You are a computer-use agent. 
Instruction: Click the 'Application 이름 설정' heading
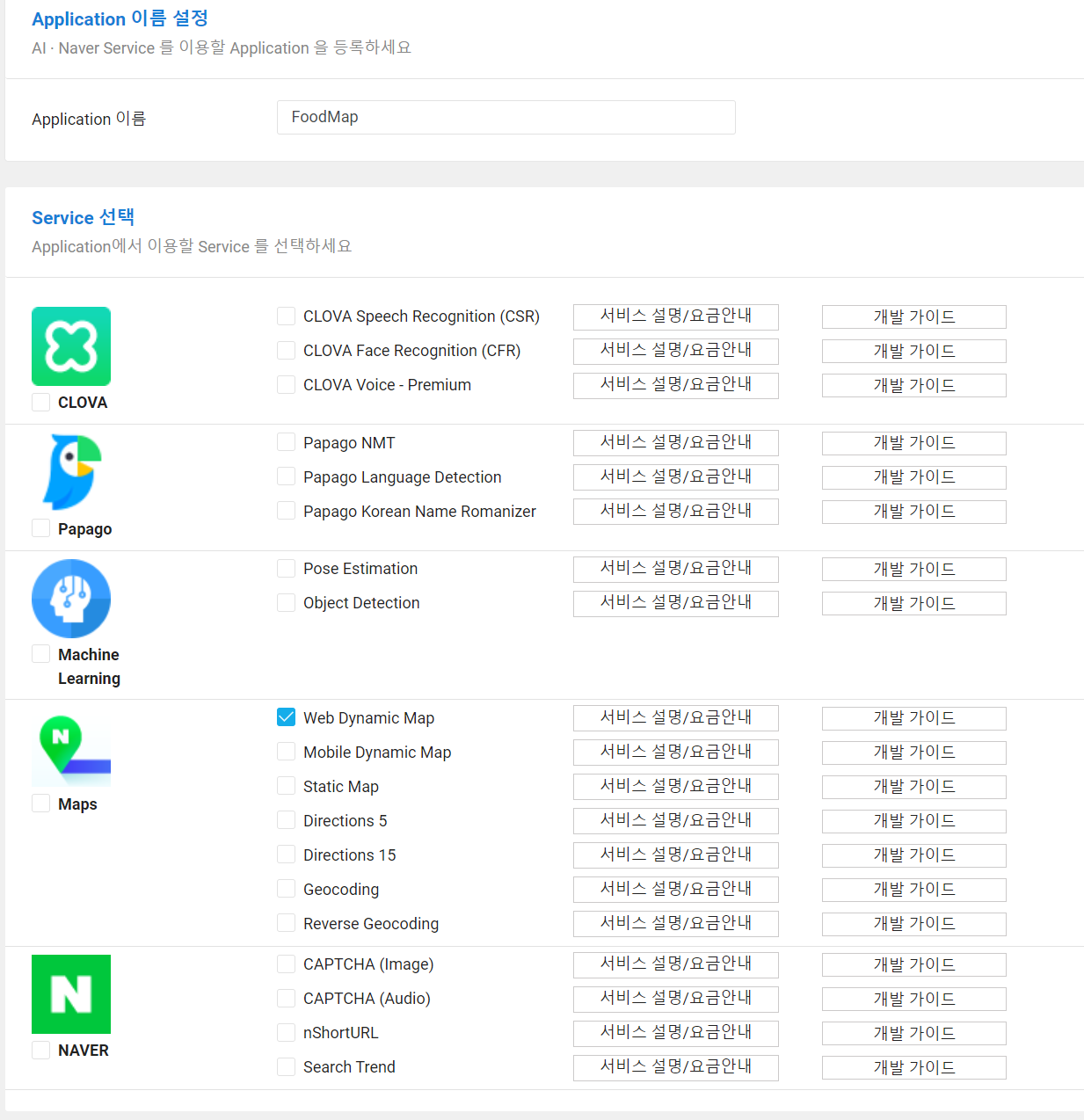click(120, 18)
